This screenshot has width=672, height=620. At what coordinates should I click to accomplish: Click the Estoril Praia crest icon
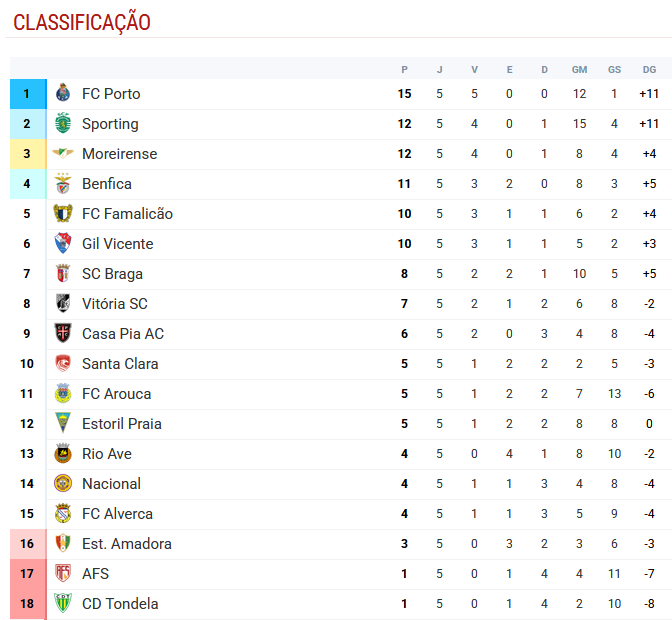[63, 424]
